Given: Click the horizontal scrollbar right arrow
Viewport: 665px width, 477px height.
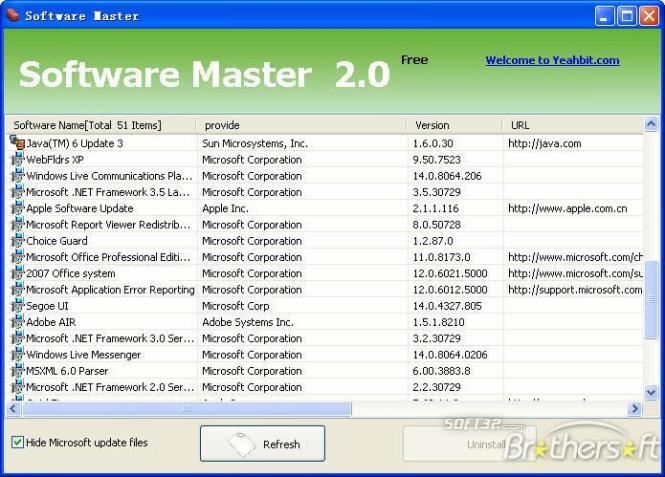Looking at the screenshot, I should pyautogui.click(x=635, y=409).
